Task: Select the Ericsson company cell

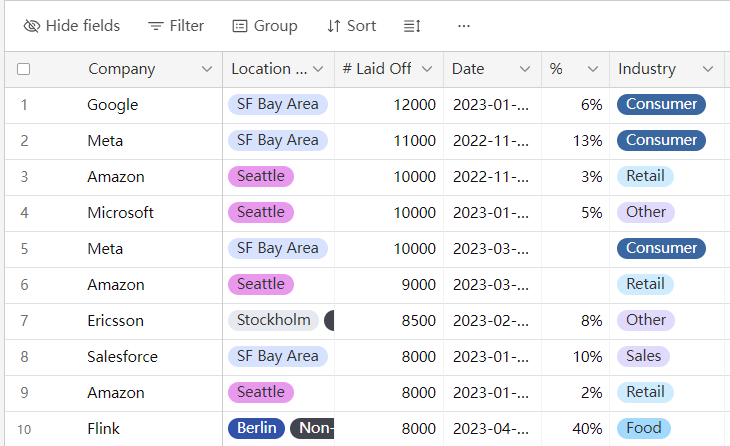Action: (x=114, y=321)
